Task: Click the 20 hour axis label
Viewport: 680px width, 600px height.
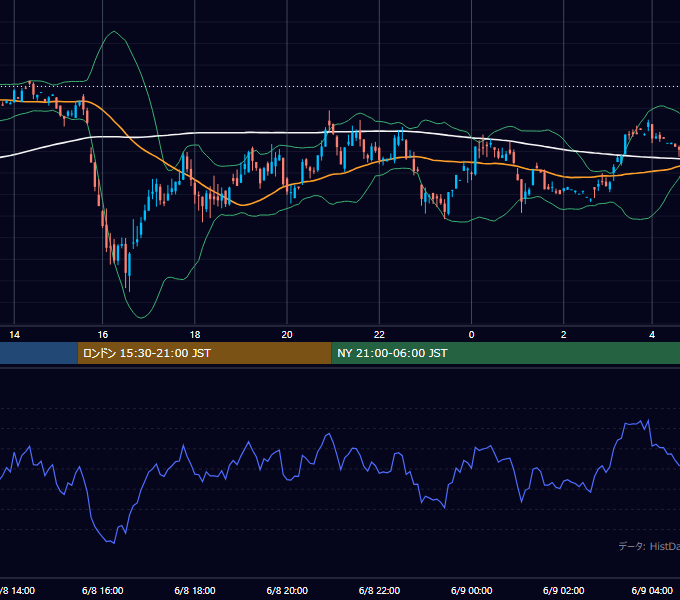Action: [x=287, y=335]
